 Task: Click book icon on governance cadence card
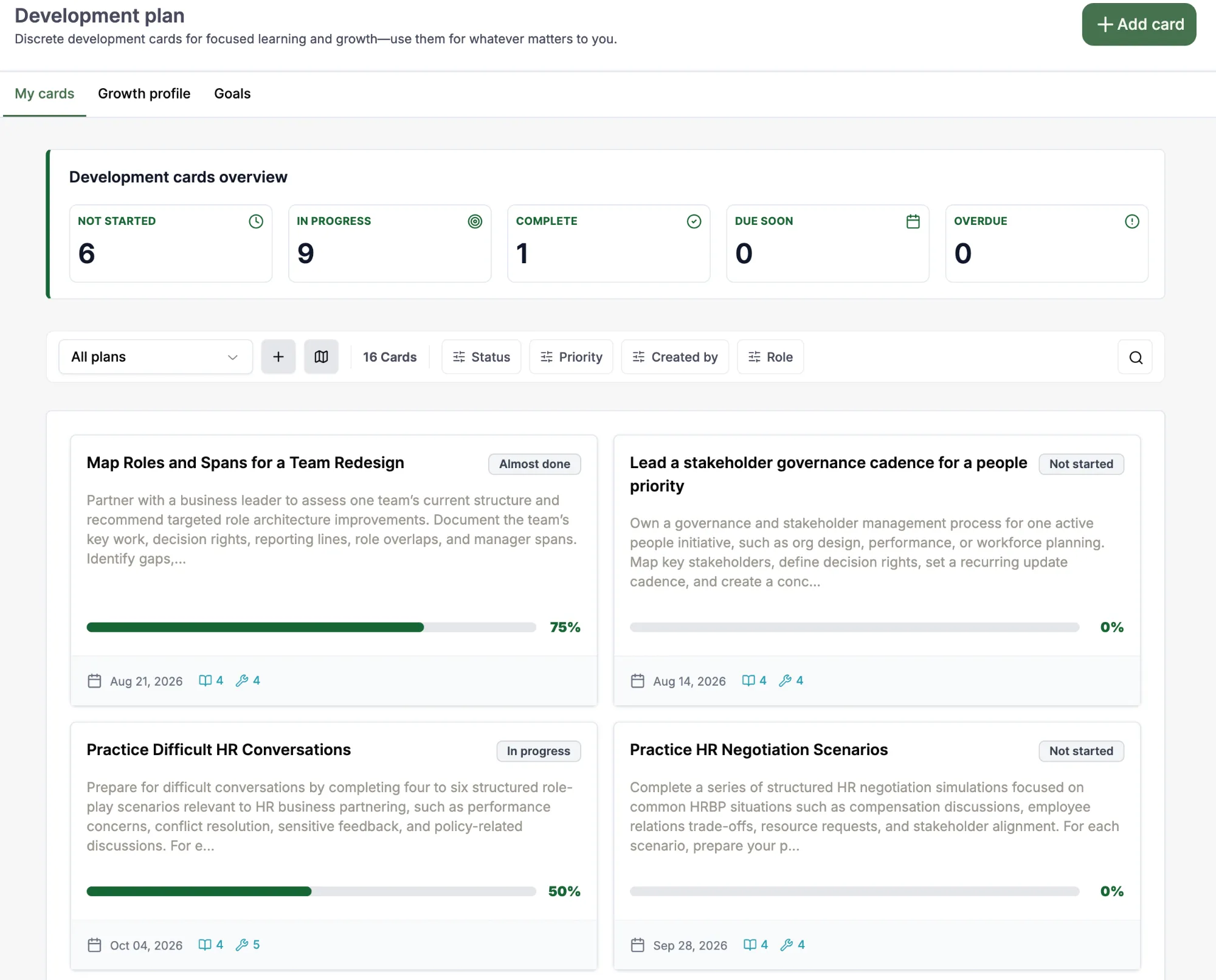(748, 680)
